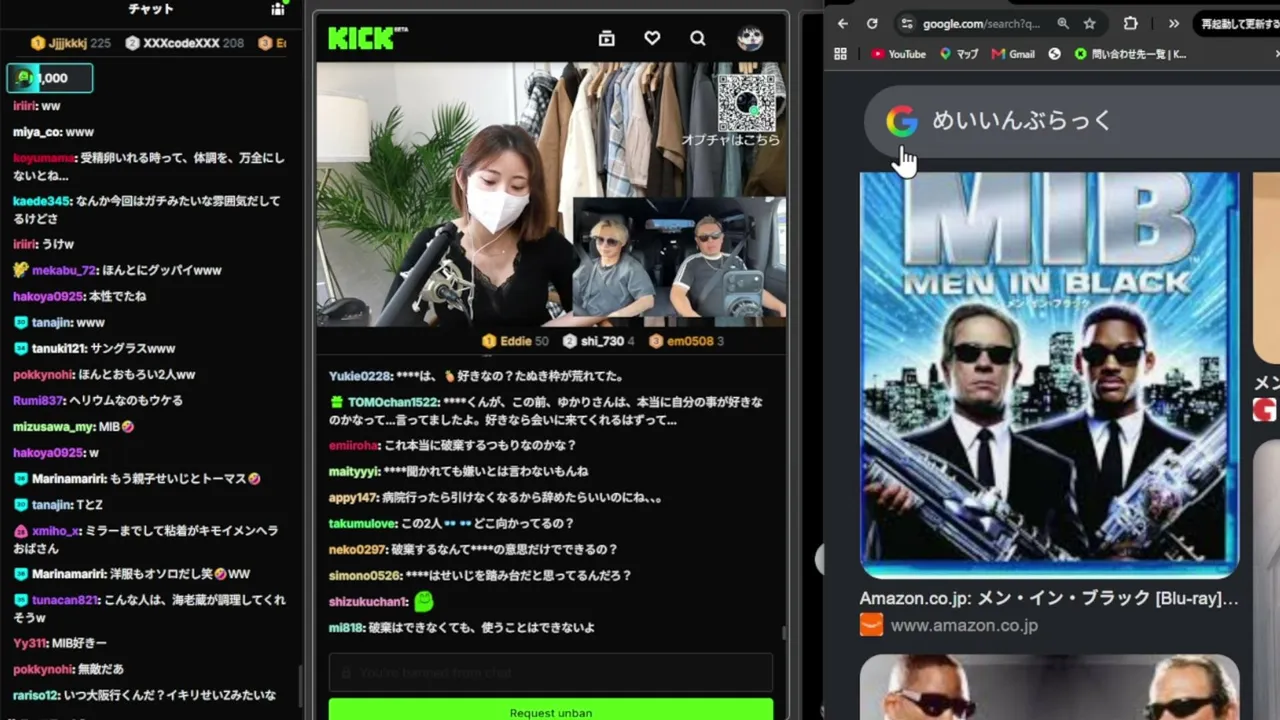The width and height of the screenshot is (1280, 720).
Task: Click username mizusawa_my in left chat
Action: pos(54,426)
